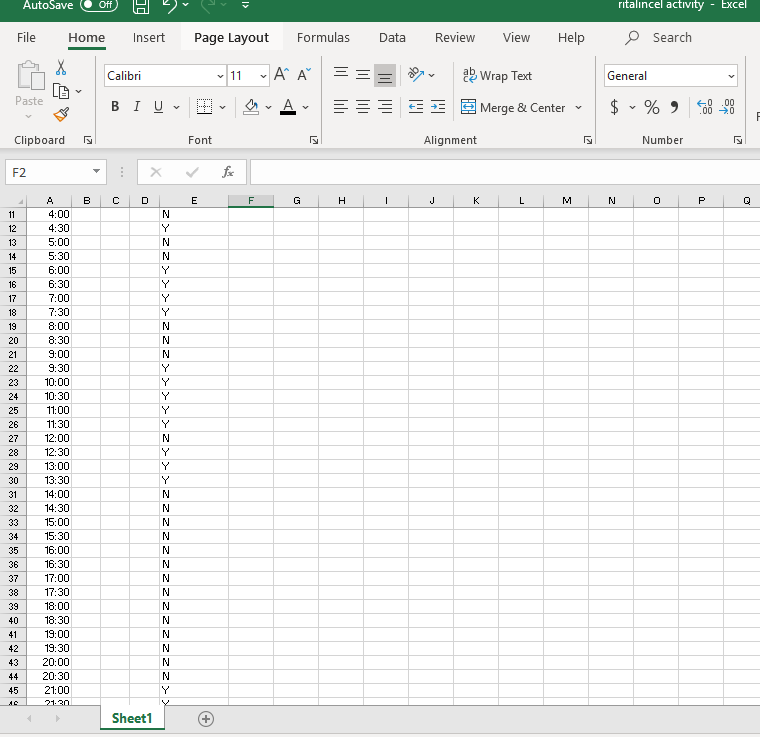The image size is (760, 737).
Task: Click the Borders icon
Action: pyautogui.click(x=204, y=107)
